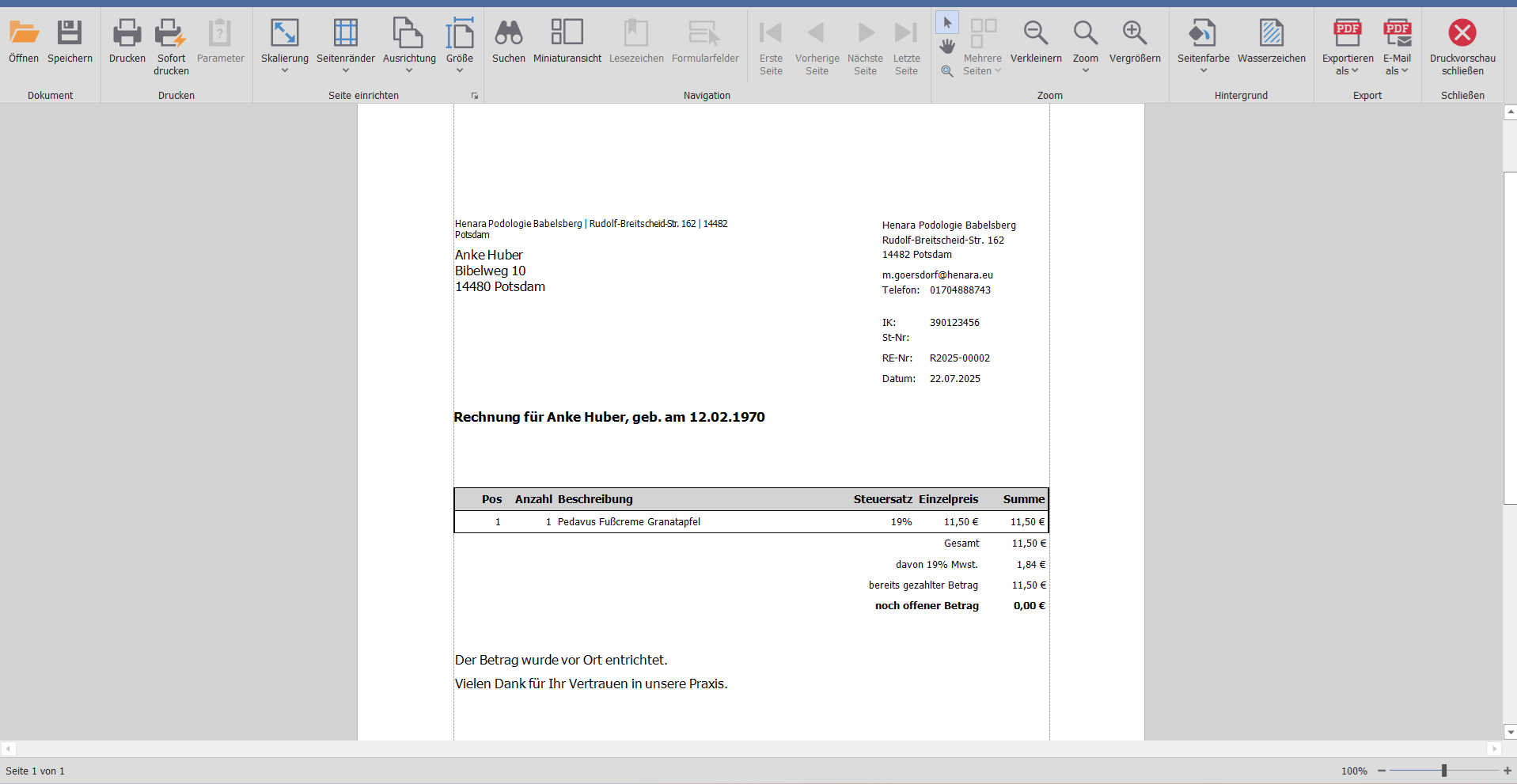
Task: Open the Suchen binoculars tool
Action: pos(508,33)
